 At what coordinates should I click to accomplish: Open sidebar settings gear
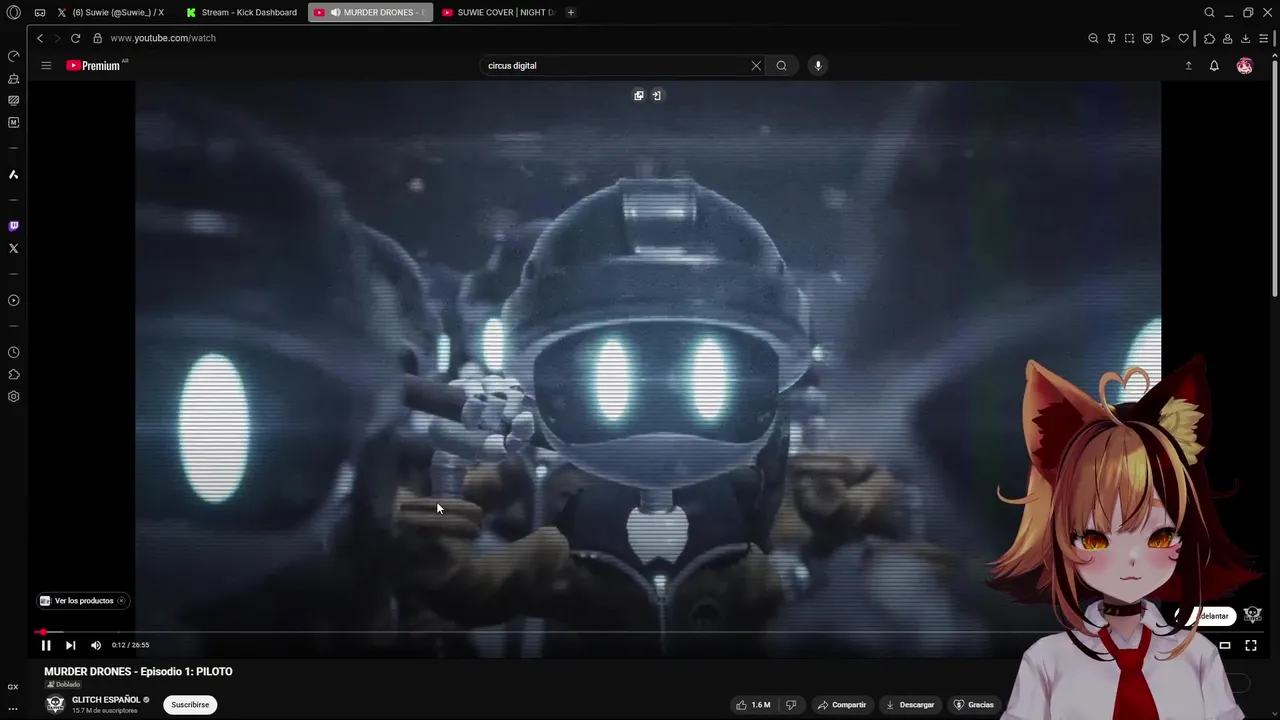point(13,396)
